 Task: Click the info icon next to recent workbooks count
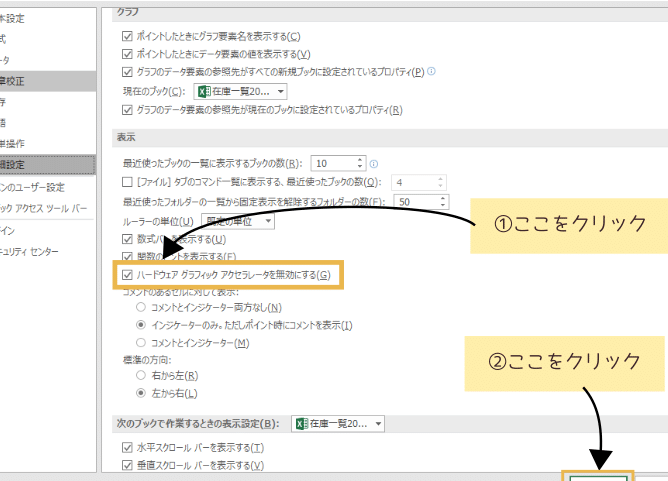coord(373,163)
